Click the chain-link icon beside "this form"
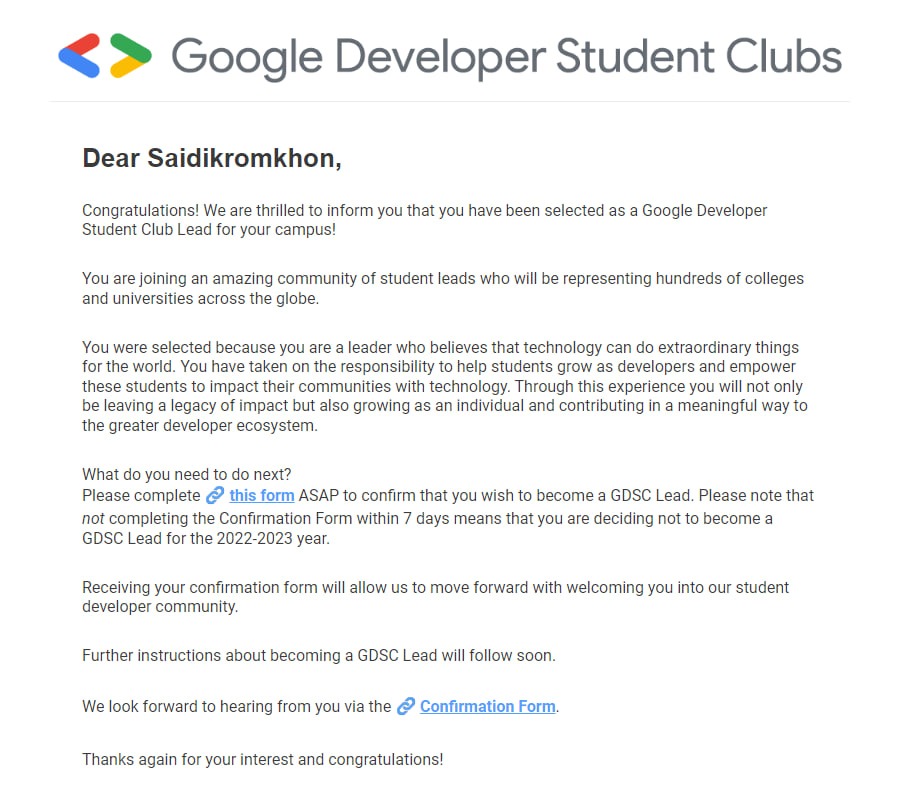This screenshot has height=789, width=914. [x=215, y=496]
